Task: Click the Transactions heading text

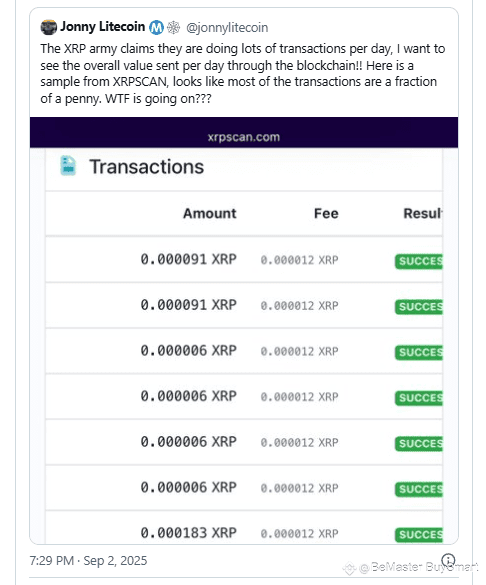Action: [147, 167]
